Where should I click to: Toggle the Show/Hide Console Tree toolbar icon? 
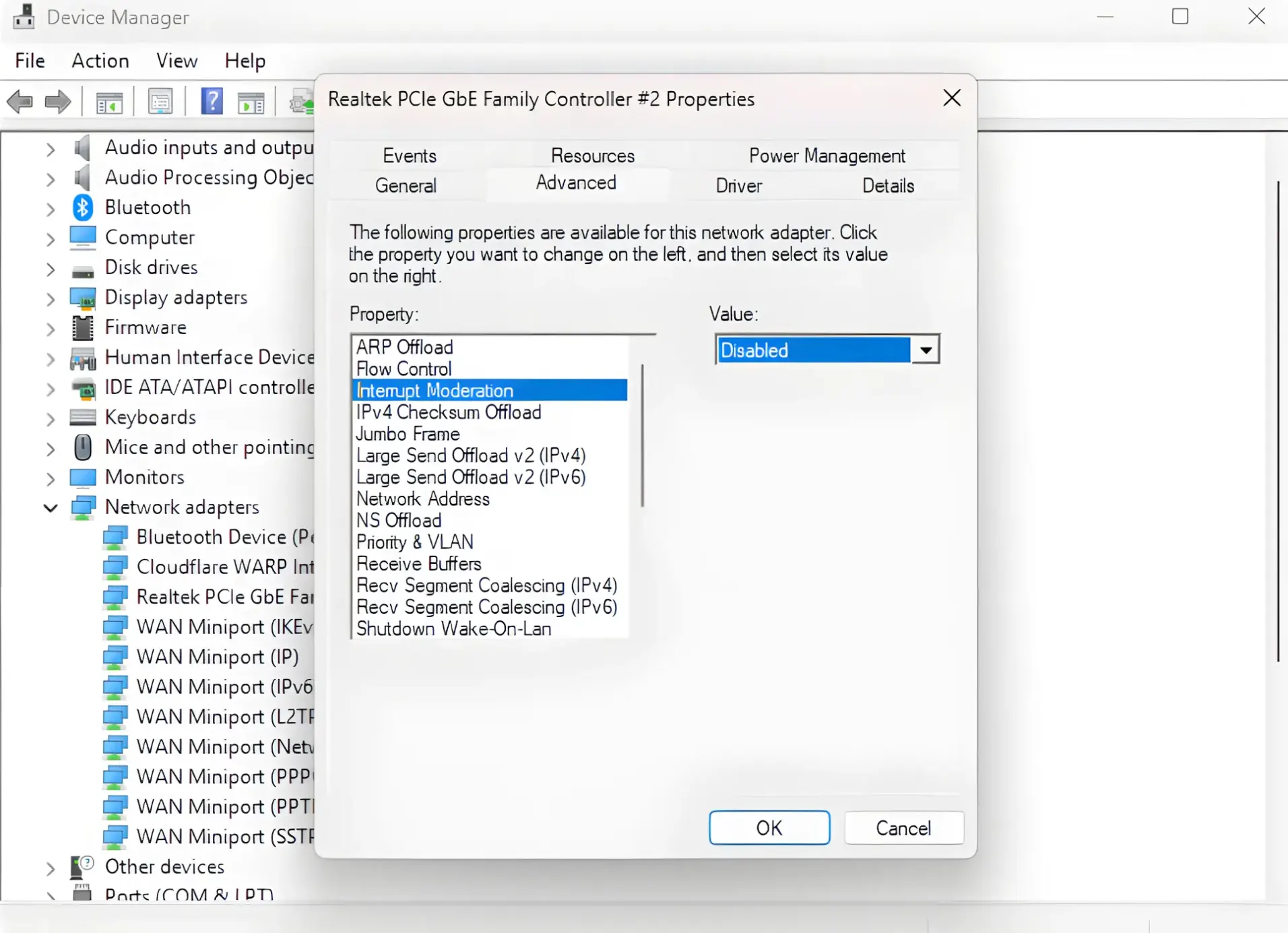(x=108, y=102)
